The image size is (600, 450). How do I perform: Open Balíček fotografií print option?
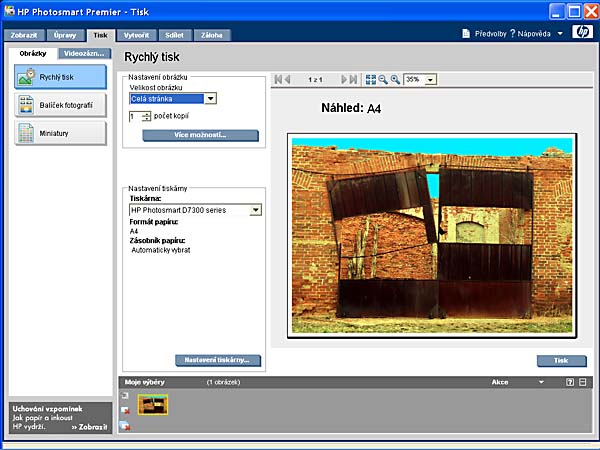click(60, 104)
